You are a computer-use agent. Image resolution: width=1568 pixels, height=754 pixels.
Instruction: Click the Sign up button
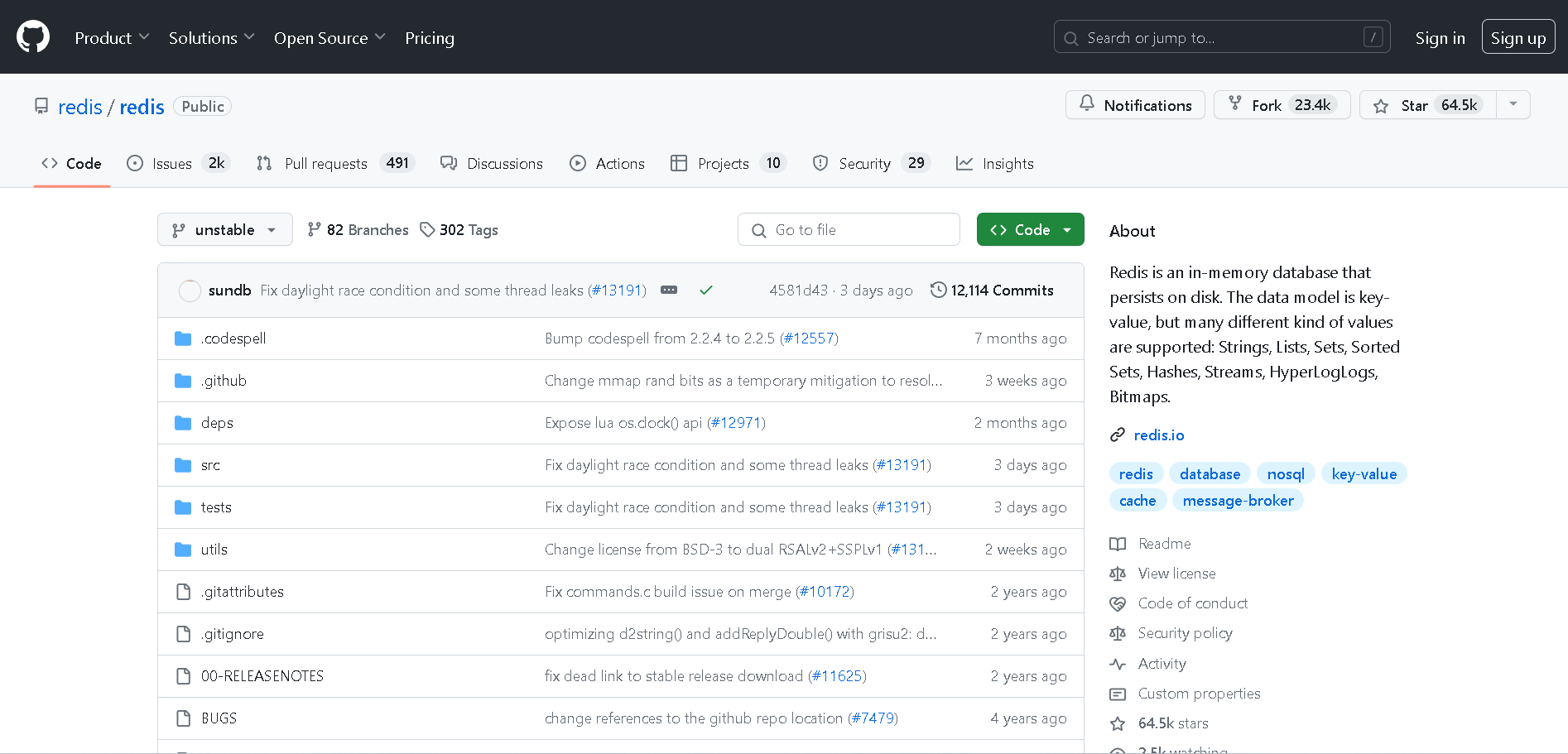(x=1517, y=38)
